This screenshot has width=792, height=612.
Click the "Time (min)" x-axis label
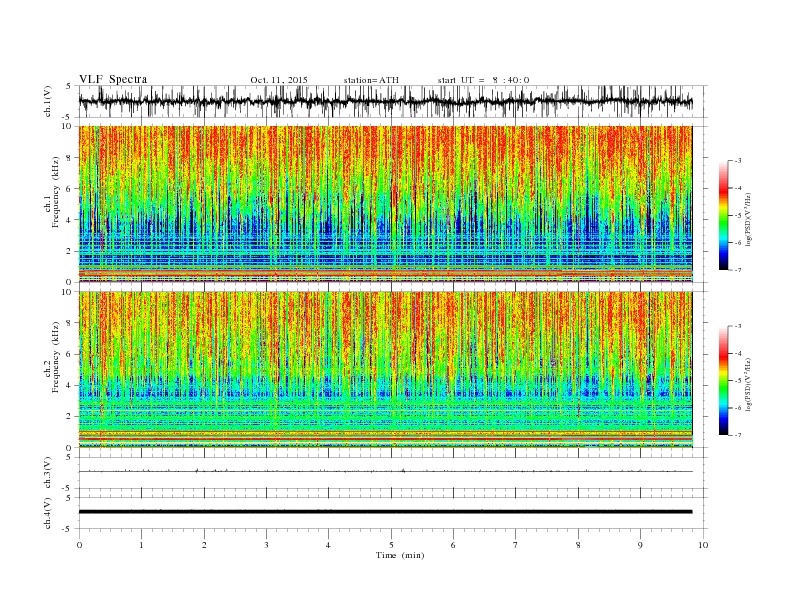tap(400, 555)
